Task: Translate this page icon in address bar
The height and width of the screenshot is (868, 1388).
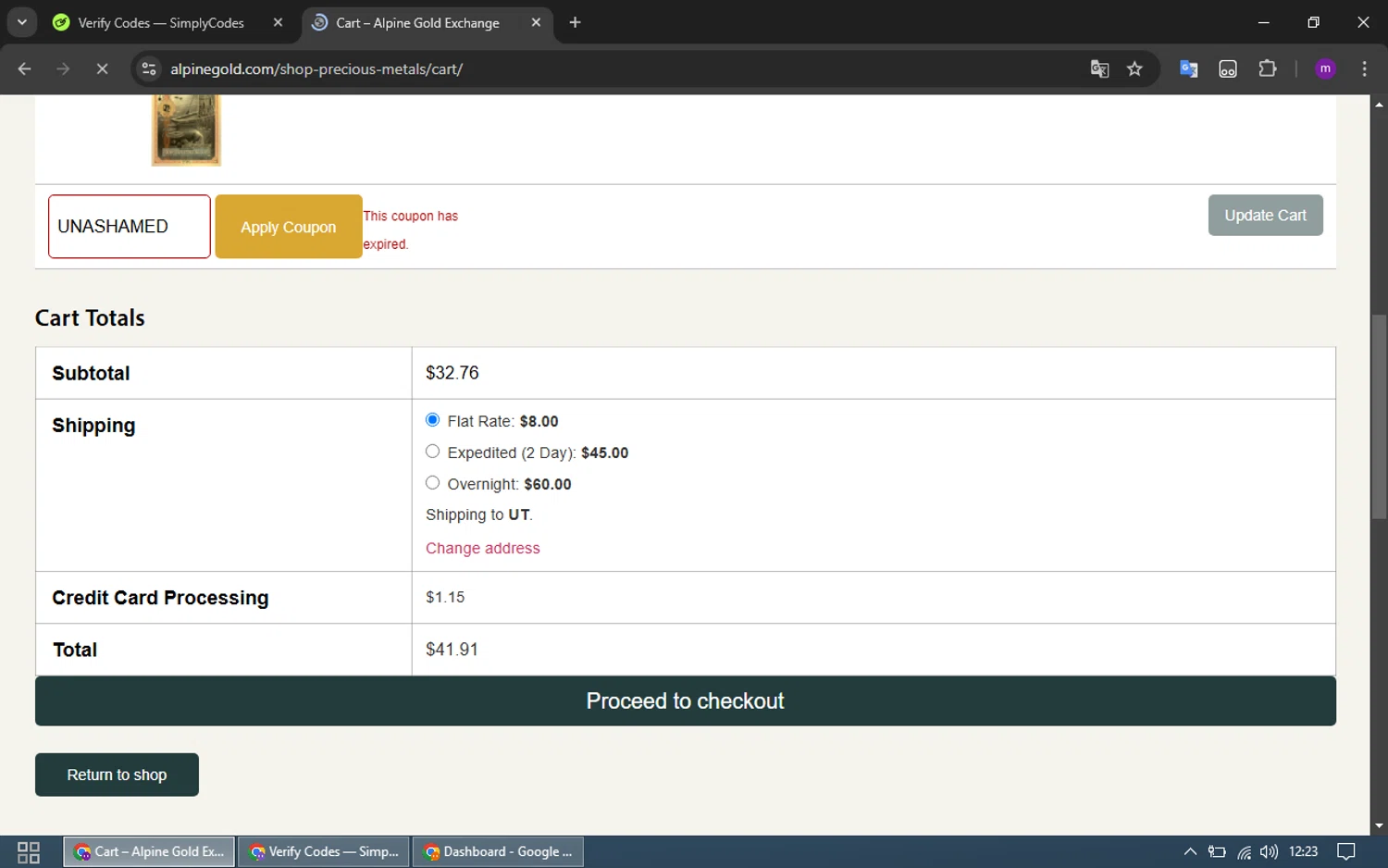Action: (x=1099, y=68)
